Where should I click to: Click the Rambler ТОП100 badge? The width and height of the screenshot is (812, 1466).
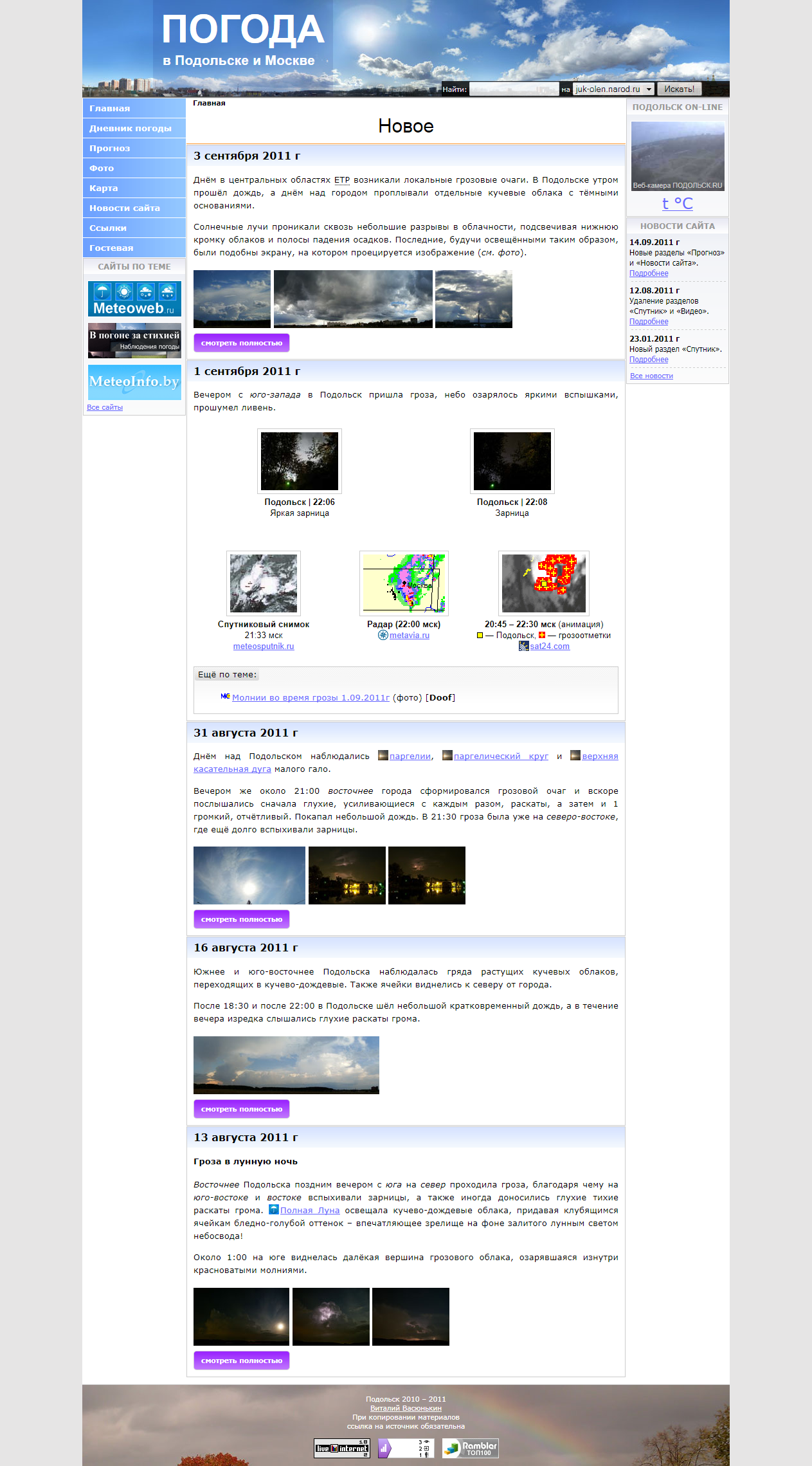pos(471,1448)
